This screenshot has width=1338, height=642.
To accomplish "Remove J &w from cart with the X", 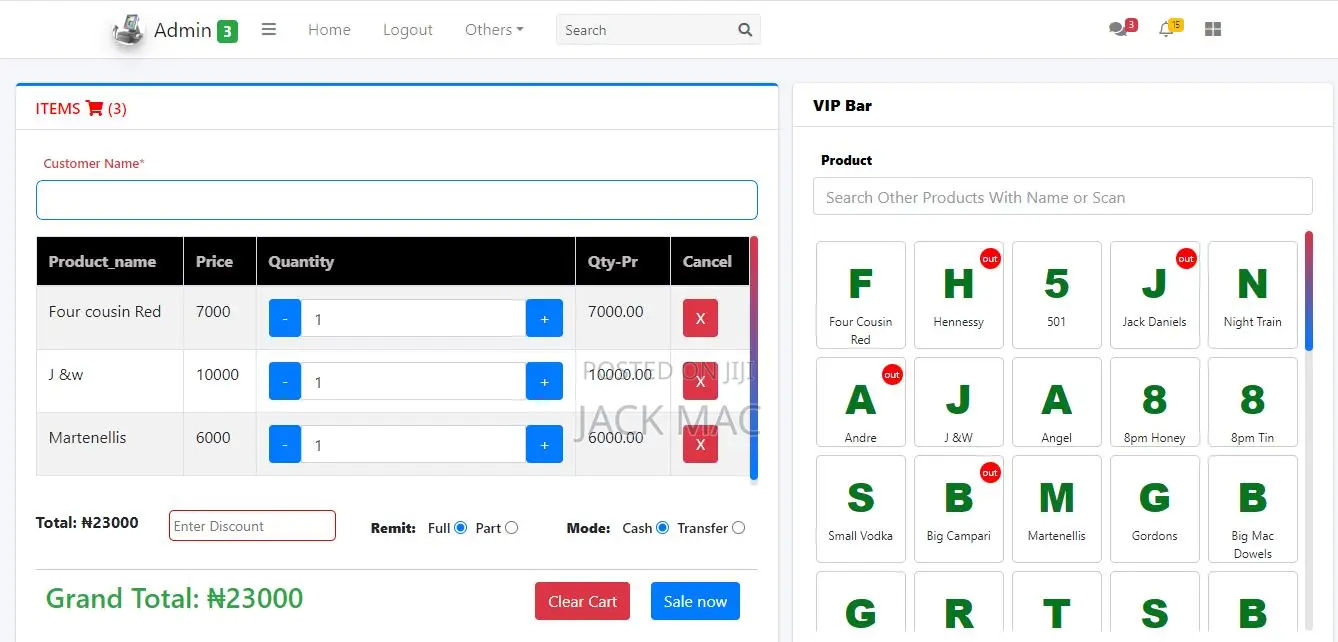I will [x=698, y=381].
